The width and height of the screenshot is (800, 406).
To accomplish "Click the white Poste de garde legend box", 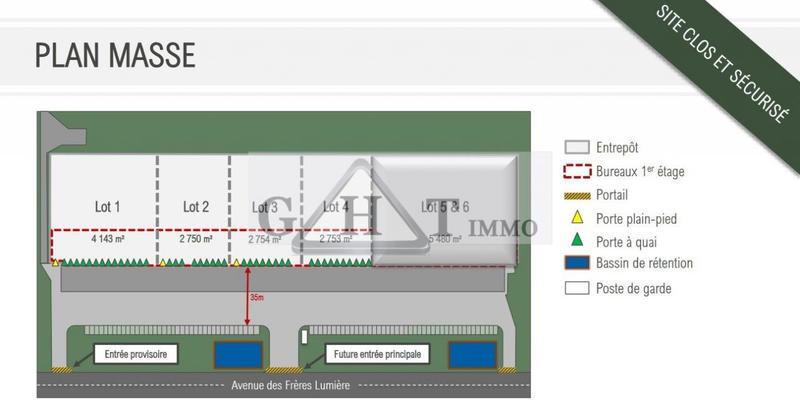I will [575, 289].
